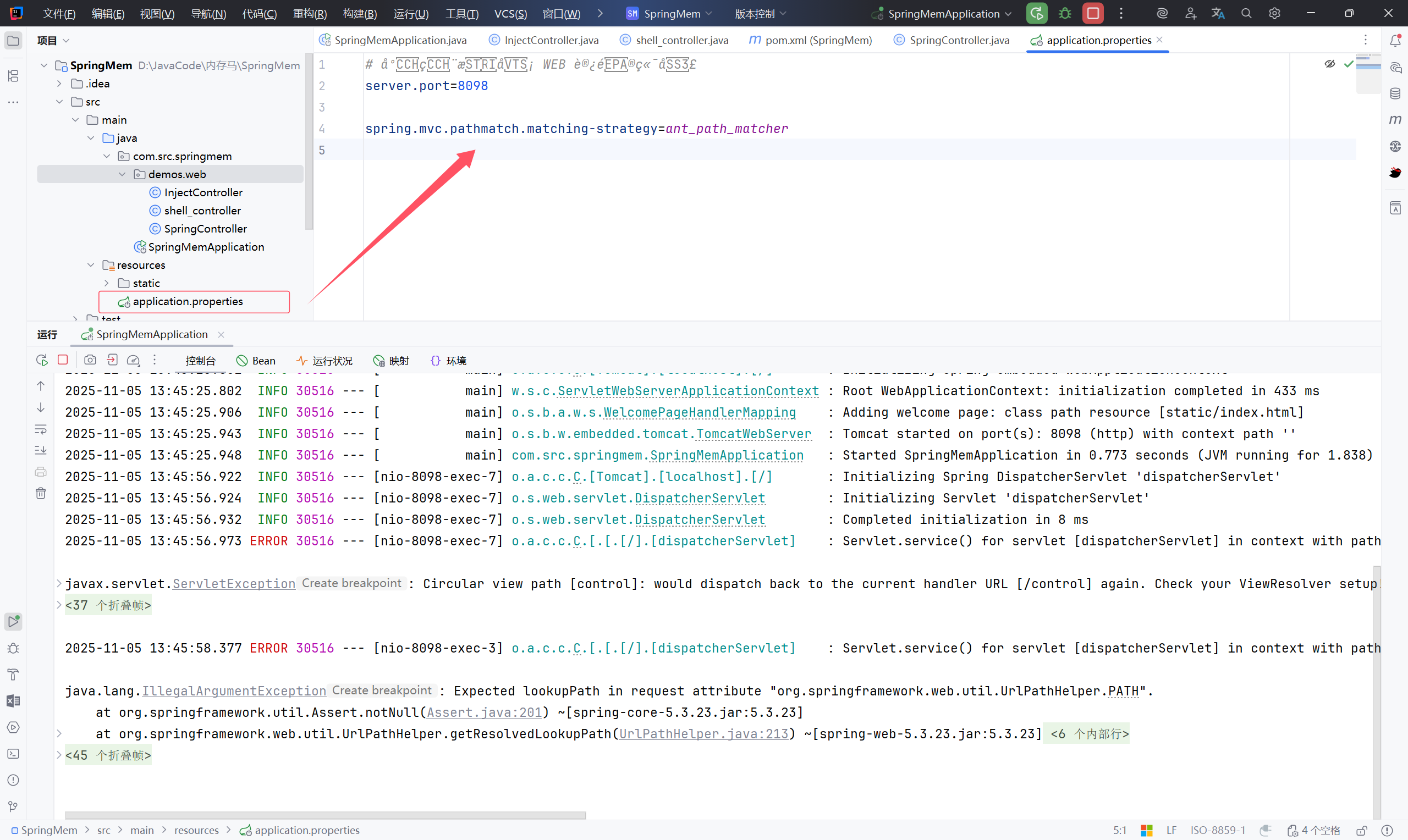Toggle the reader mode eye icon in editor
This screenshot has width=1408, height=840.
(x=1329, y=64)
